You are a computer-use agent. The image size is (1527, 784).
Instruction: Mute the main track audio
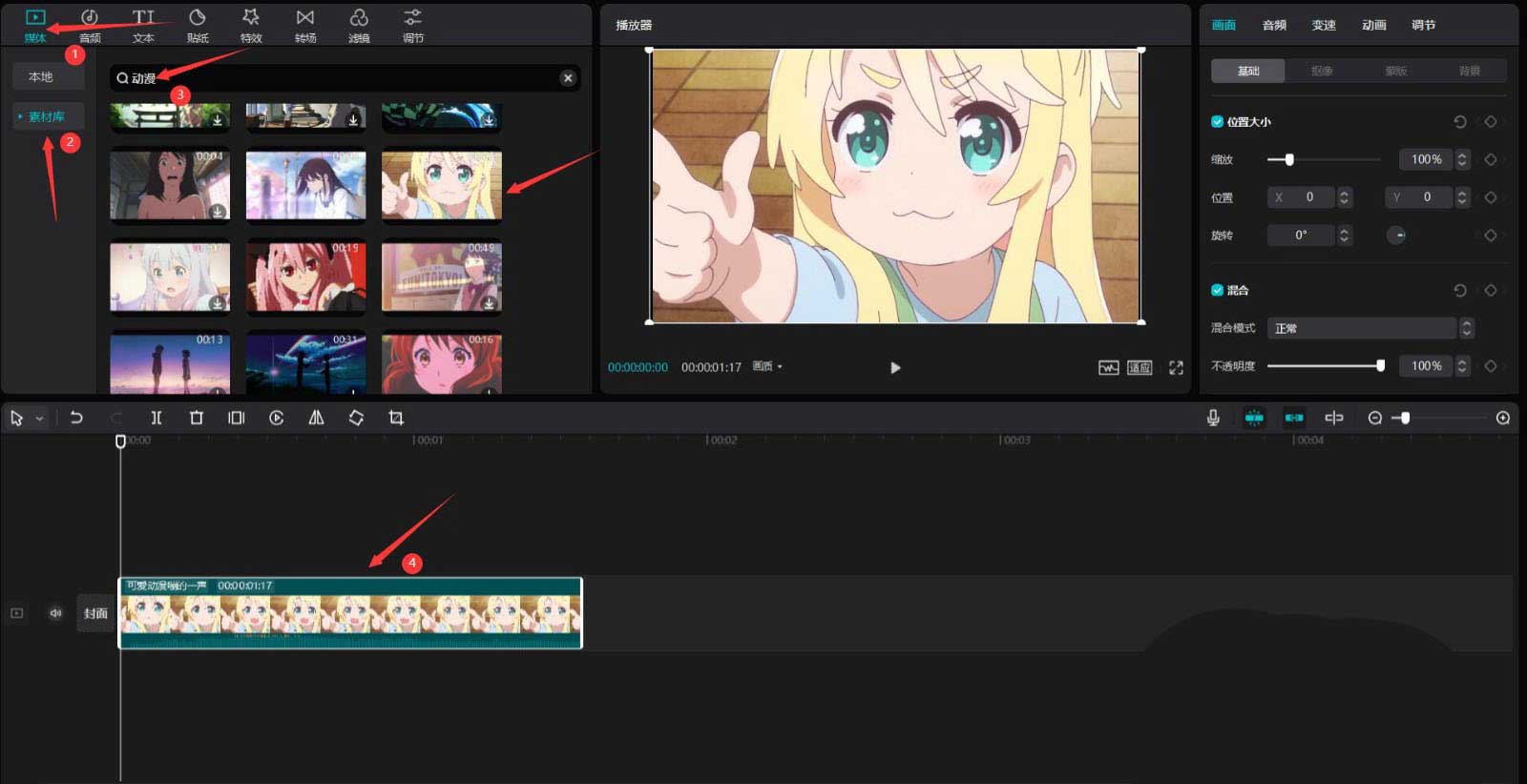[55, 613]
